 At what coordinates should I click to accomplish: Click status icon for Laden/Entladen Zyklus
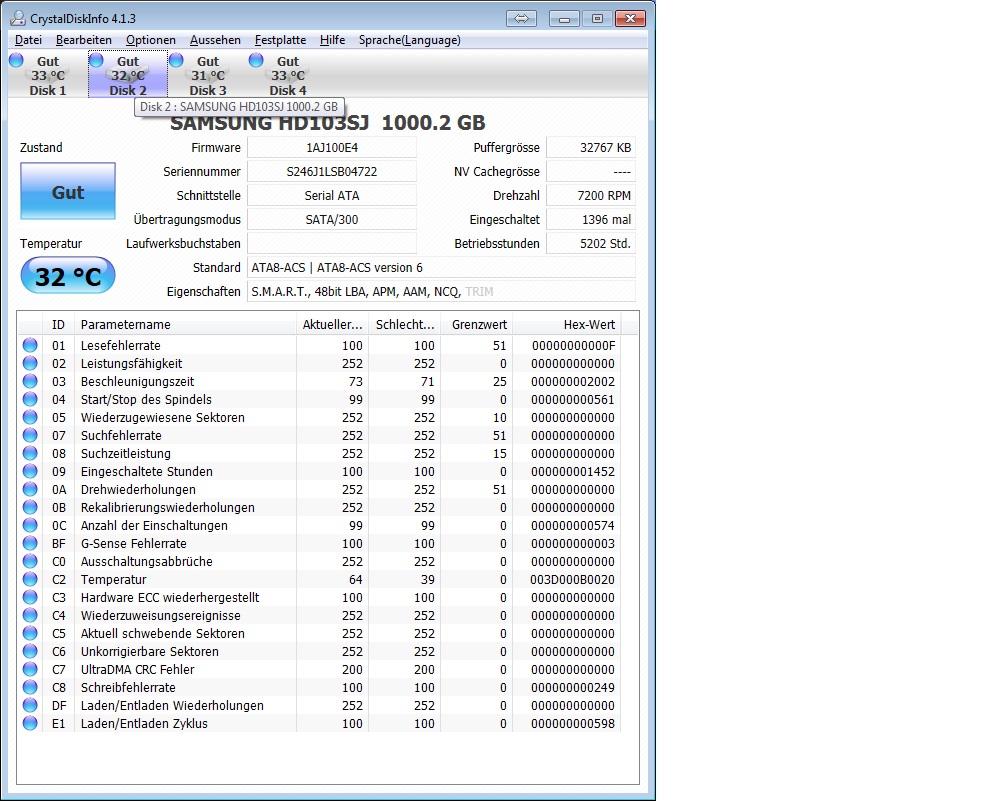(30, 723)
